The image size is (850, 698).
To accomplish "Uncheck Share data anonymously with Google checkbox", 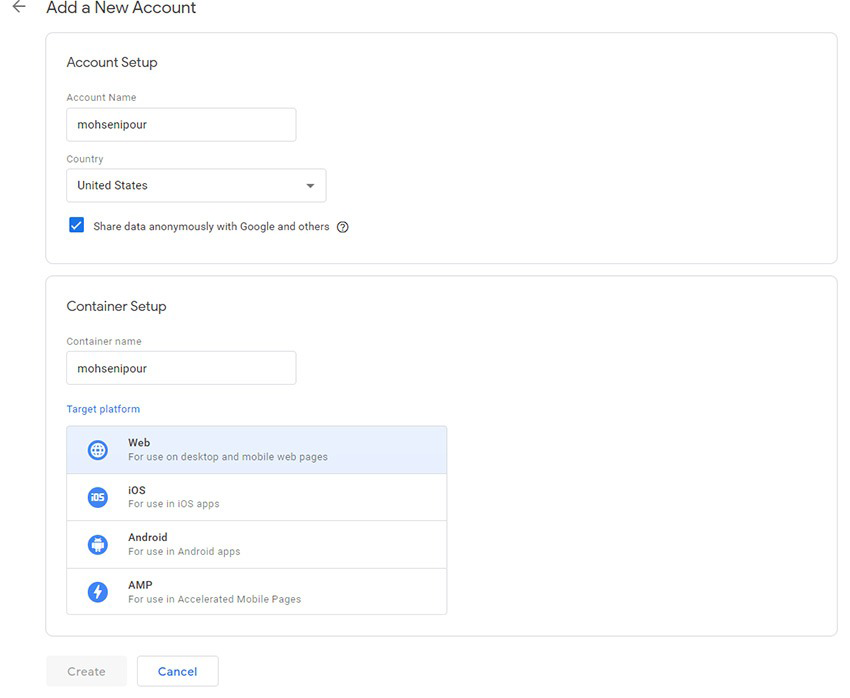I will pos(76,225).
